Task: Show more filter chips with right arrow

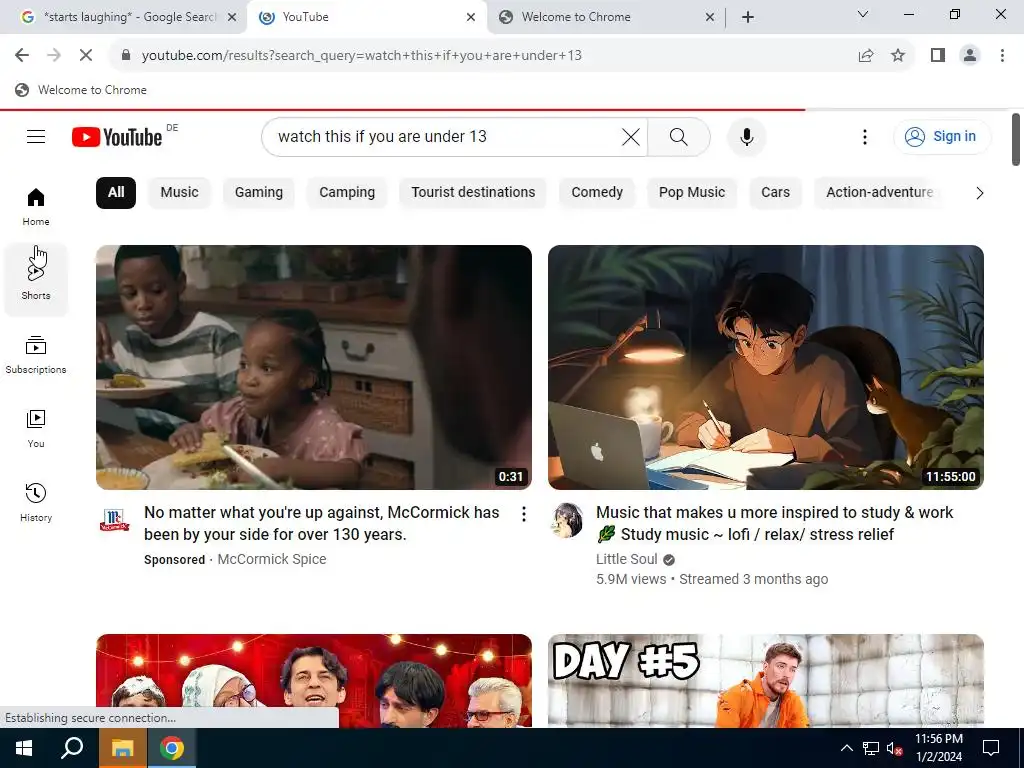Action: coord(979,193)
